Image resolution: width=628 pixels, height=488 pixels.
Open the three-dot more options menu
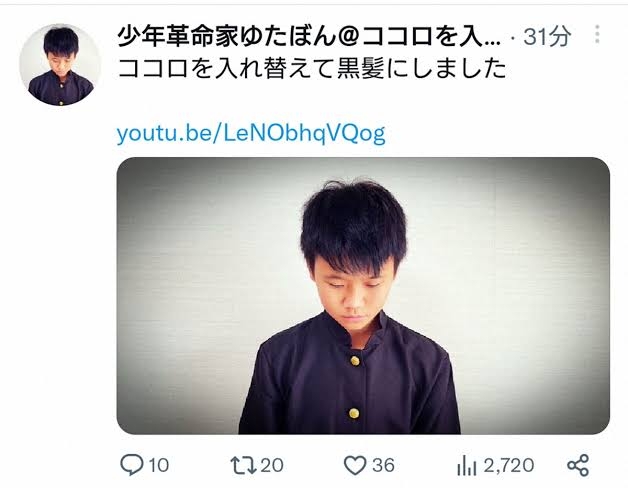pyautogui.click(x=597, y=34)
